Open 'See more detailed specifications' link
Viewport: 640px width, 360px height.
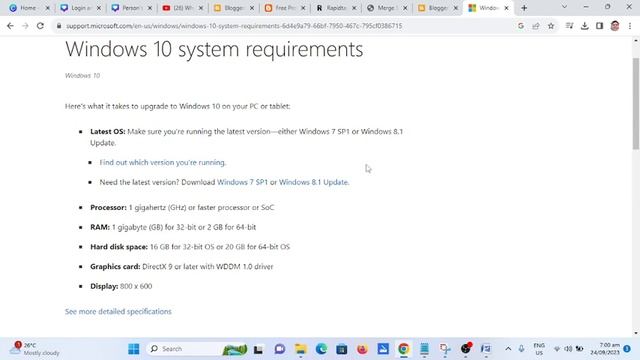118,311
